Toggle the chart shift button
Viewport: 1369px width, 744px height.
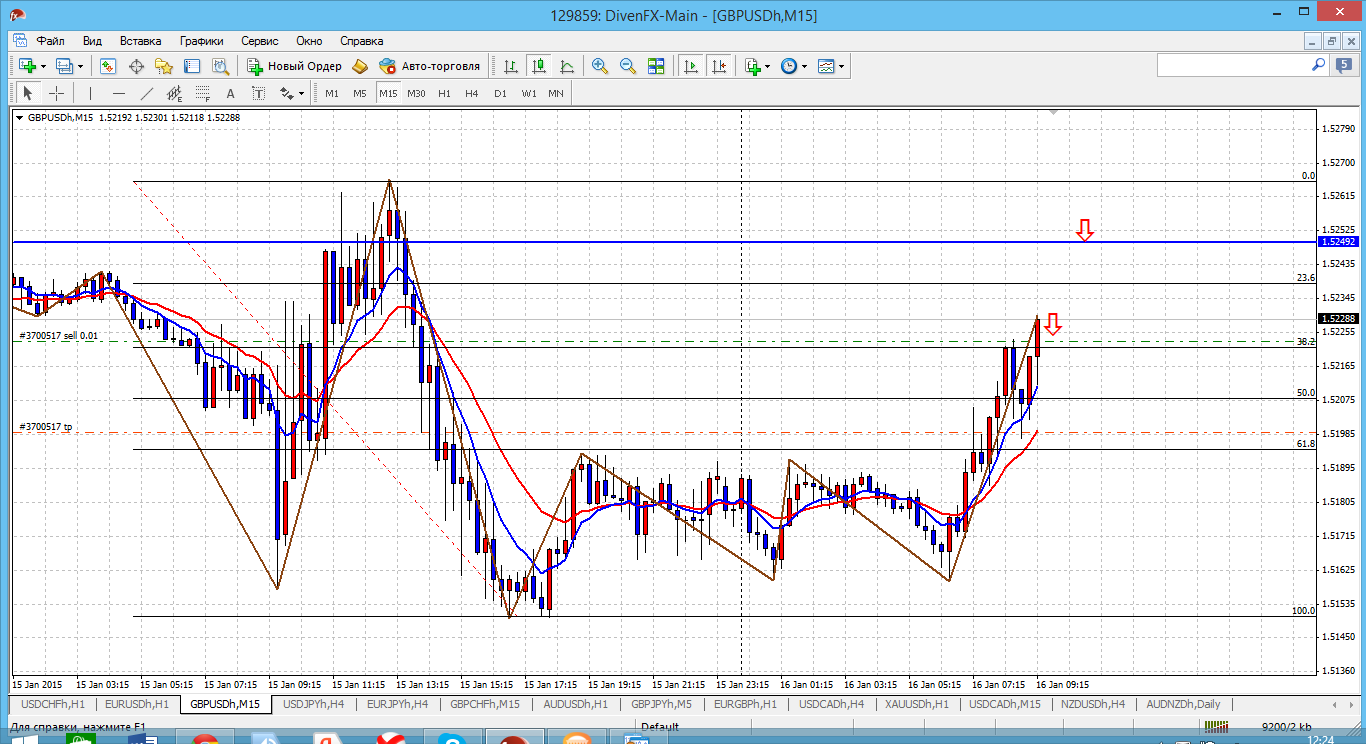click(x=718, y=66)
